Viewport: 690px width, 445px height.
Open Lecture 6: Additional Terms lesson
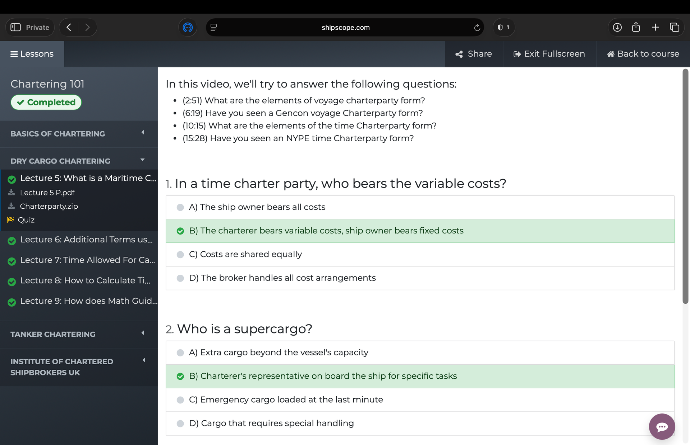[85, 240]
